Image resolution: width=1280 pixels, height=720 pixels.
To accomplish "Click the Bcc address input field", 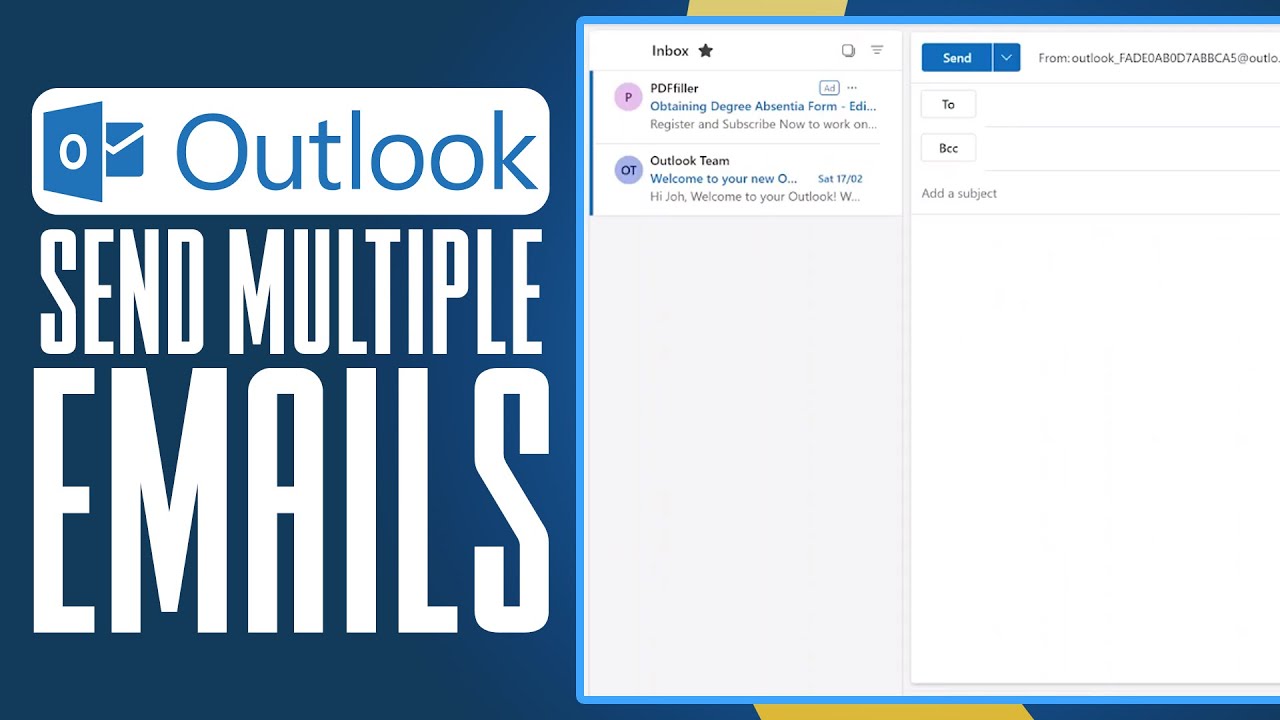I will click(x=1132, y=149).
